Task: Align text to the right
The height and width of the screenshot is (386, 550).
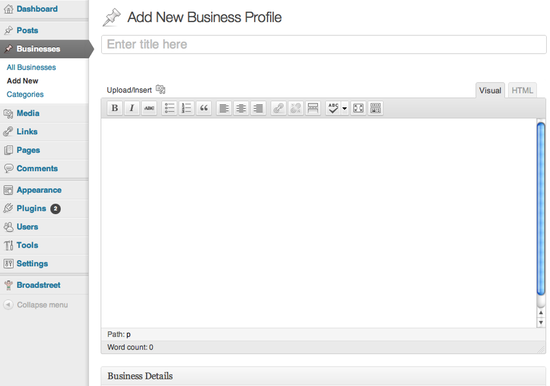Action: click(258, 108)
